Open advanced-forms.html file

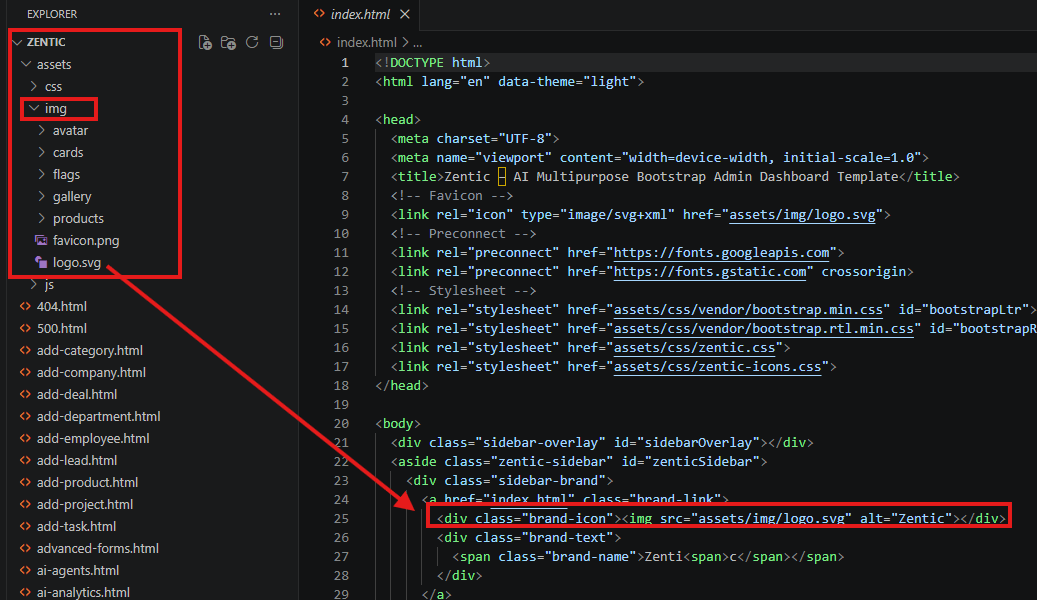point(98,548)
